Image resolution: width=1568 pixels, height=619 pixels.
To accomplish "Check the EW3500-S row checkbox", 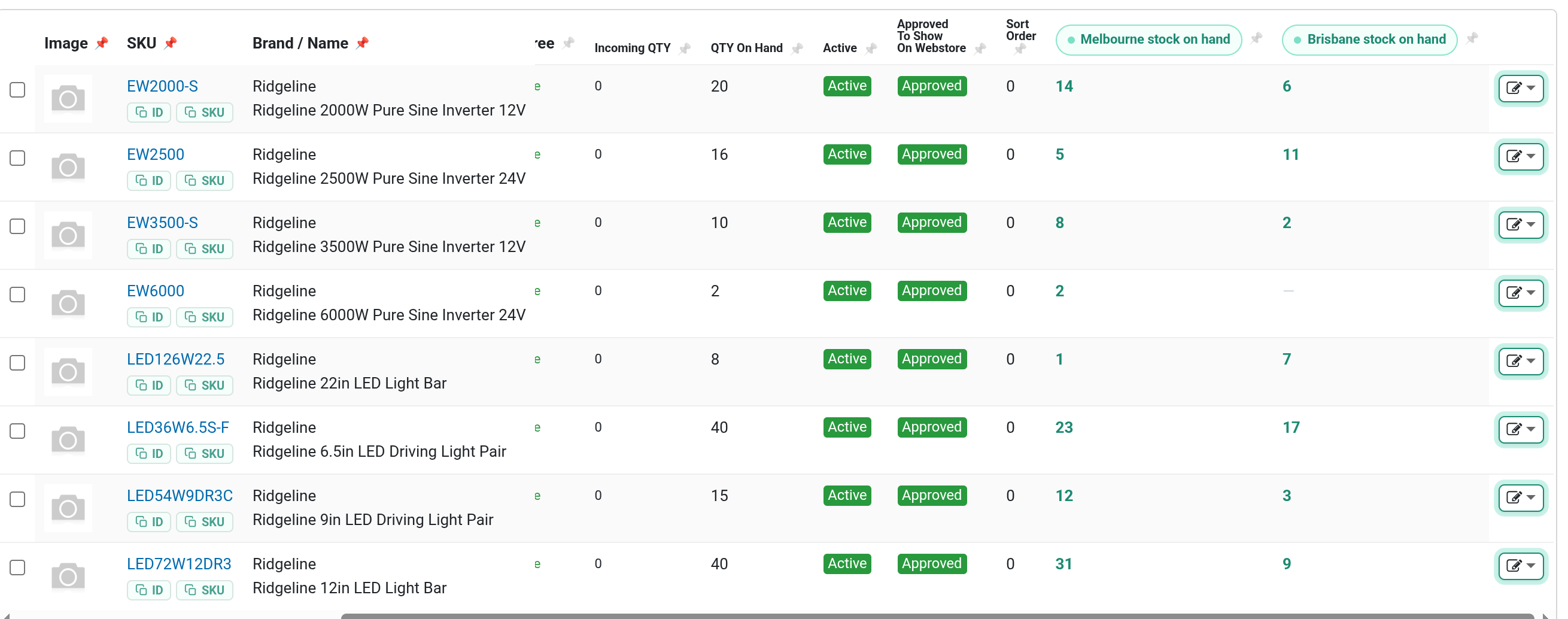I will tap(17, 226).
